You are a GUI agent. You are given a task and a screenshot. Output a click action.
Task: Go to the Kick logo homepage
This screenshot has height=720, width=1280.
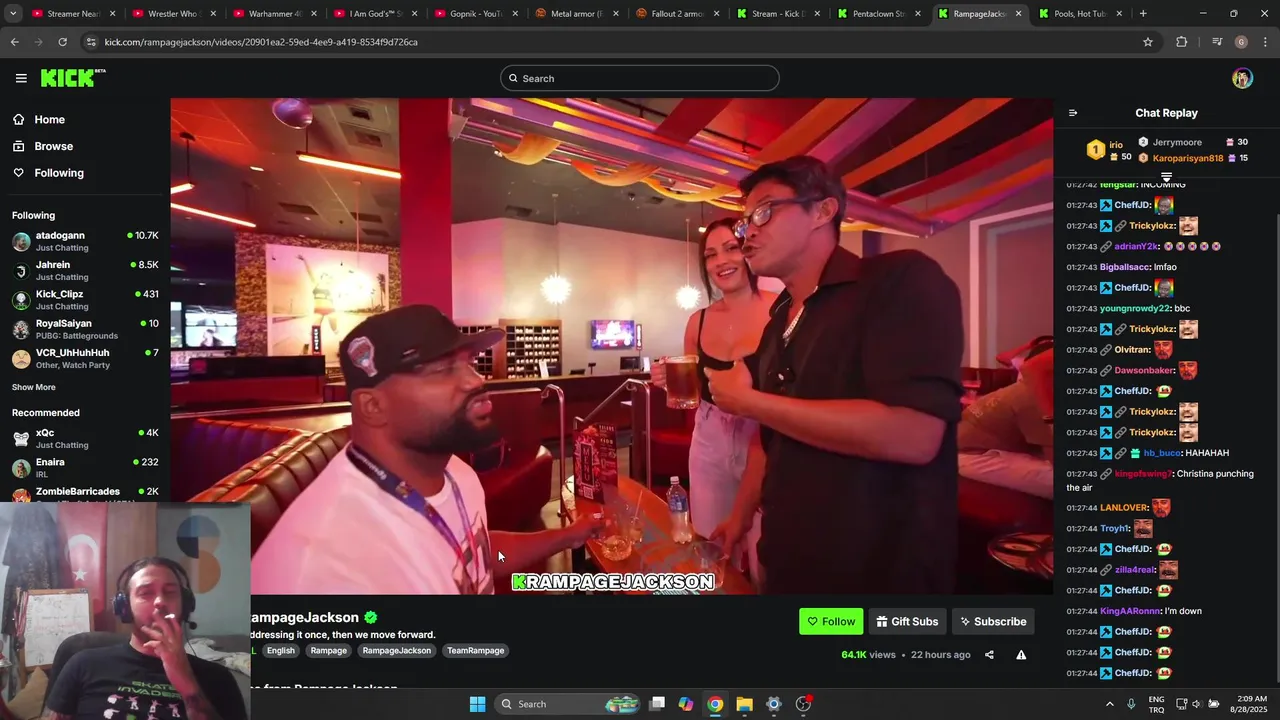(73, 78)
